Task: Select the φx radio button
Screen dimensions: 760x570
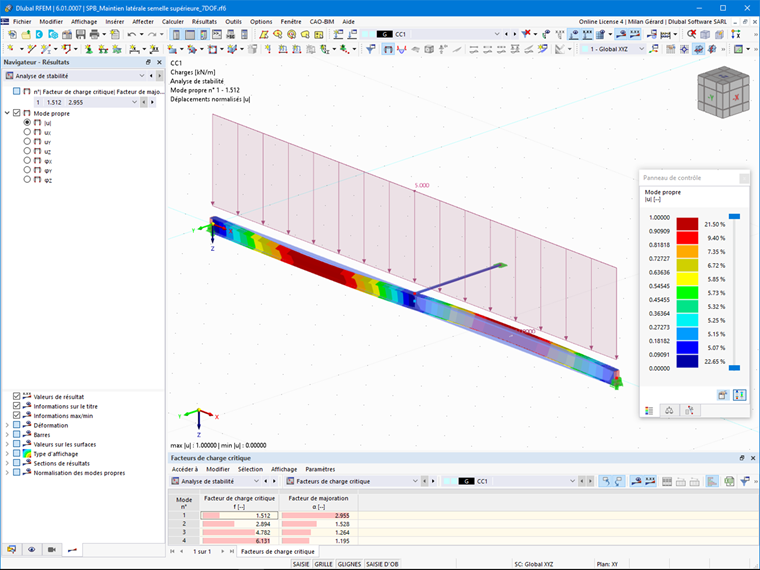Action: tap(27, 160)
